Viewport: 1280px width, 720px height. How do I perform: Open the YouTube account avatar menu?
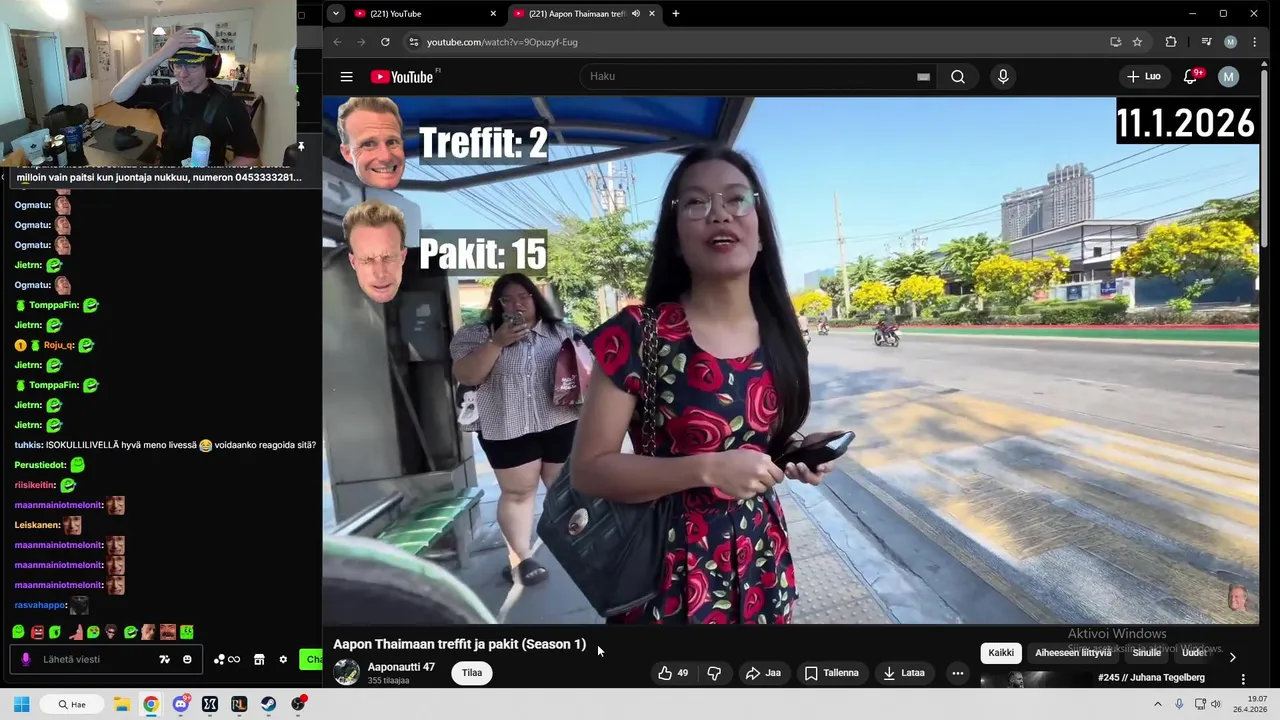(1229, 77)
